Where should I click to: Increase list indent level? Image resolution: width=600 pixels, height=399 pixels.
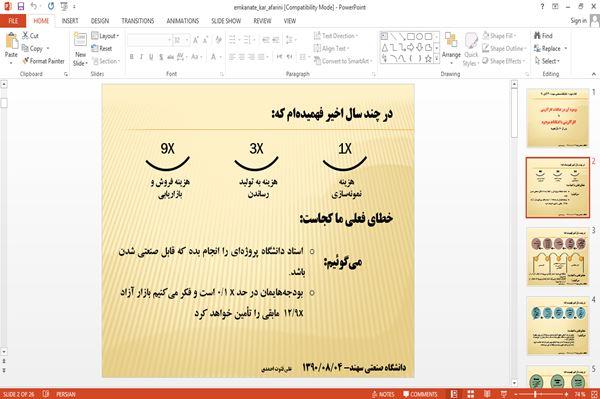pos(276,40)
